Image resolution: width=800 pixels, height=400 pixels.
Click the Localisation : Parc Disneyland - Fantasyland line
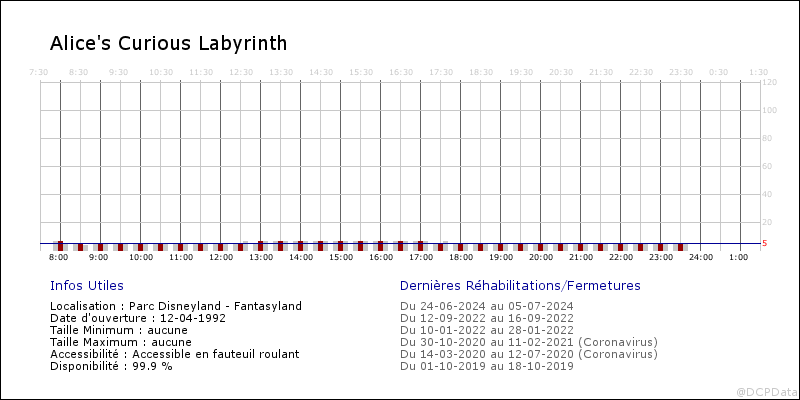point(176,307)
